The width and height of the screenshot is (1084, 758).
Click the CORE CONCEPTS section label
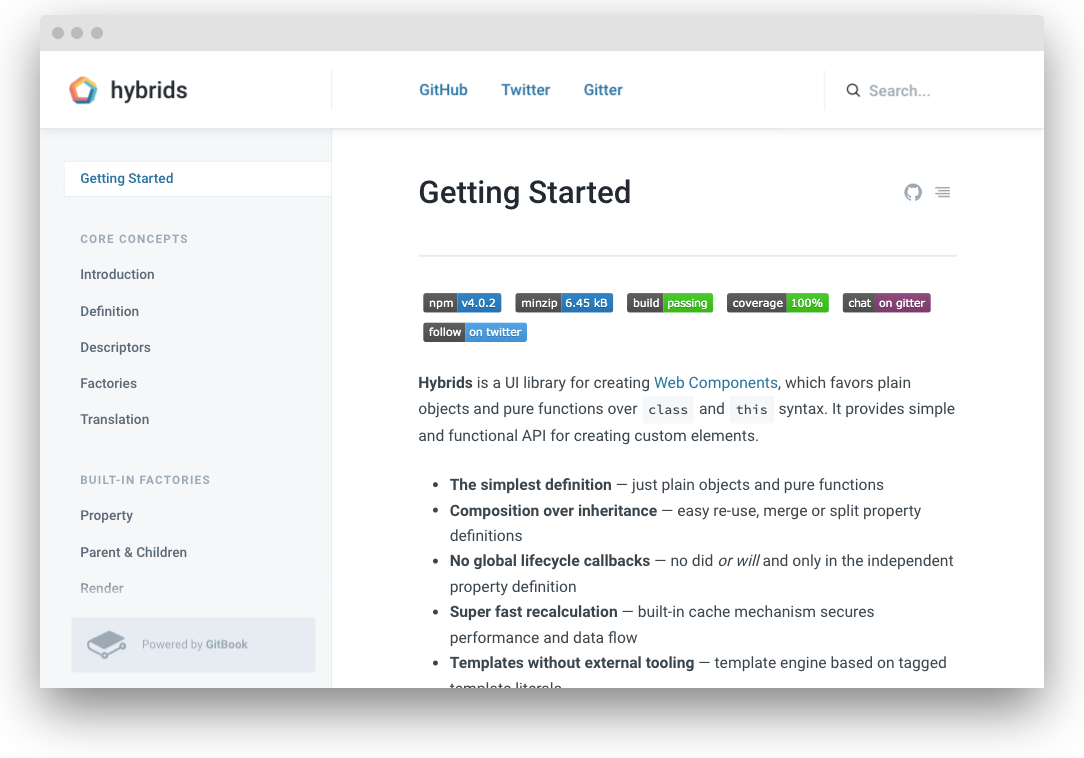point(134,239)
